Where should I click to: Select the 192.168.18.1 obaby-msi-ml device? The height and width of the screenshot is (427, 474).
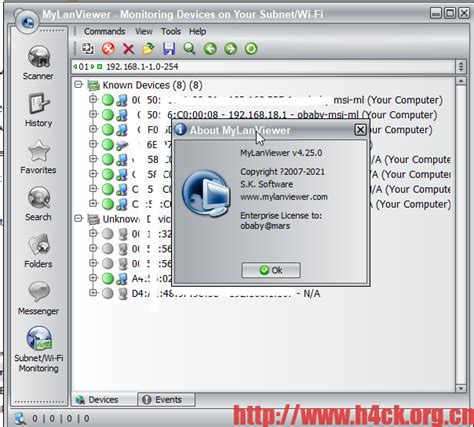285,115
